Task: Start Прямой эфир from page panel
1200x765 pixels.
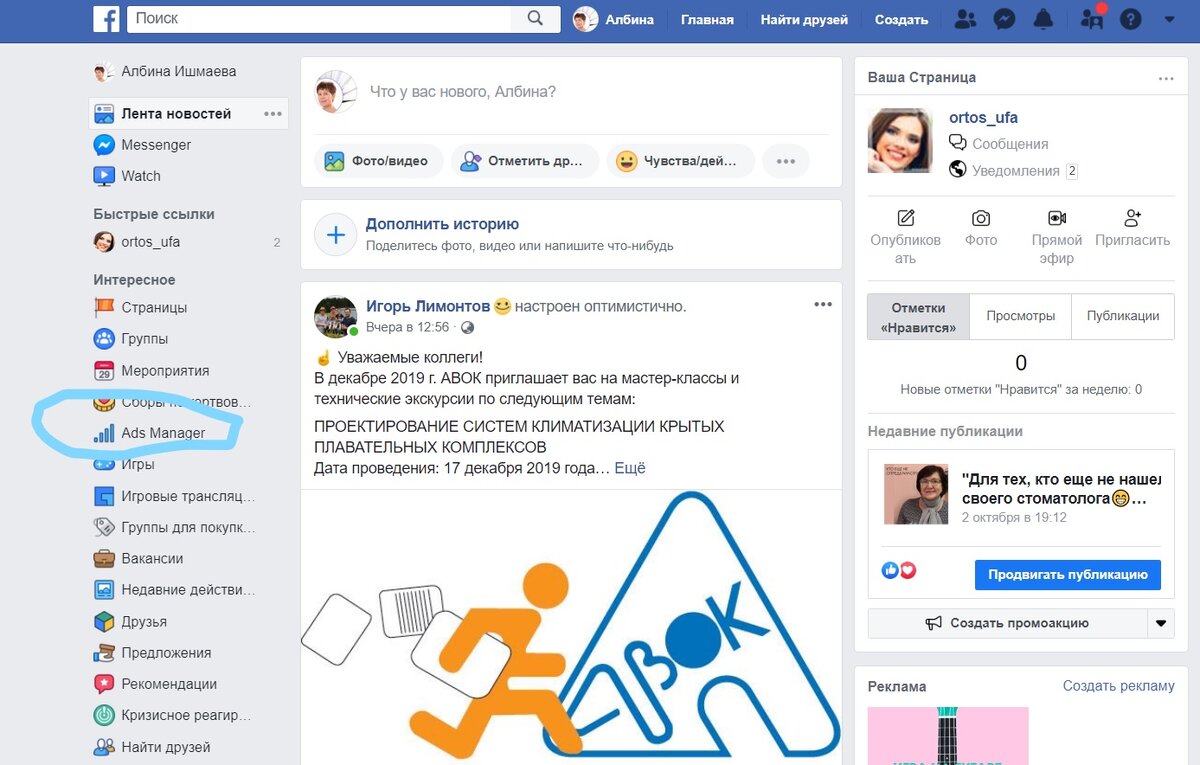Action: point(1057,218)
